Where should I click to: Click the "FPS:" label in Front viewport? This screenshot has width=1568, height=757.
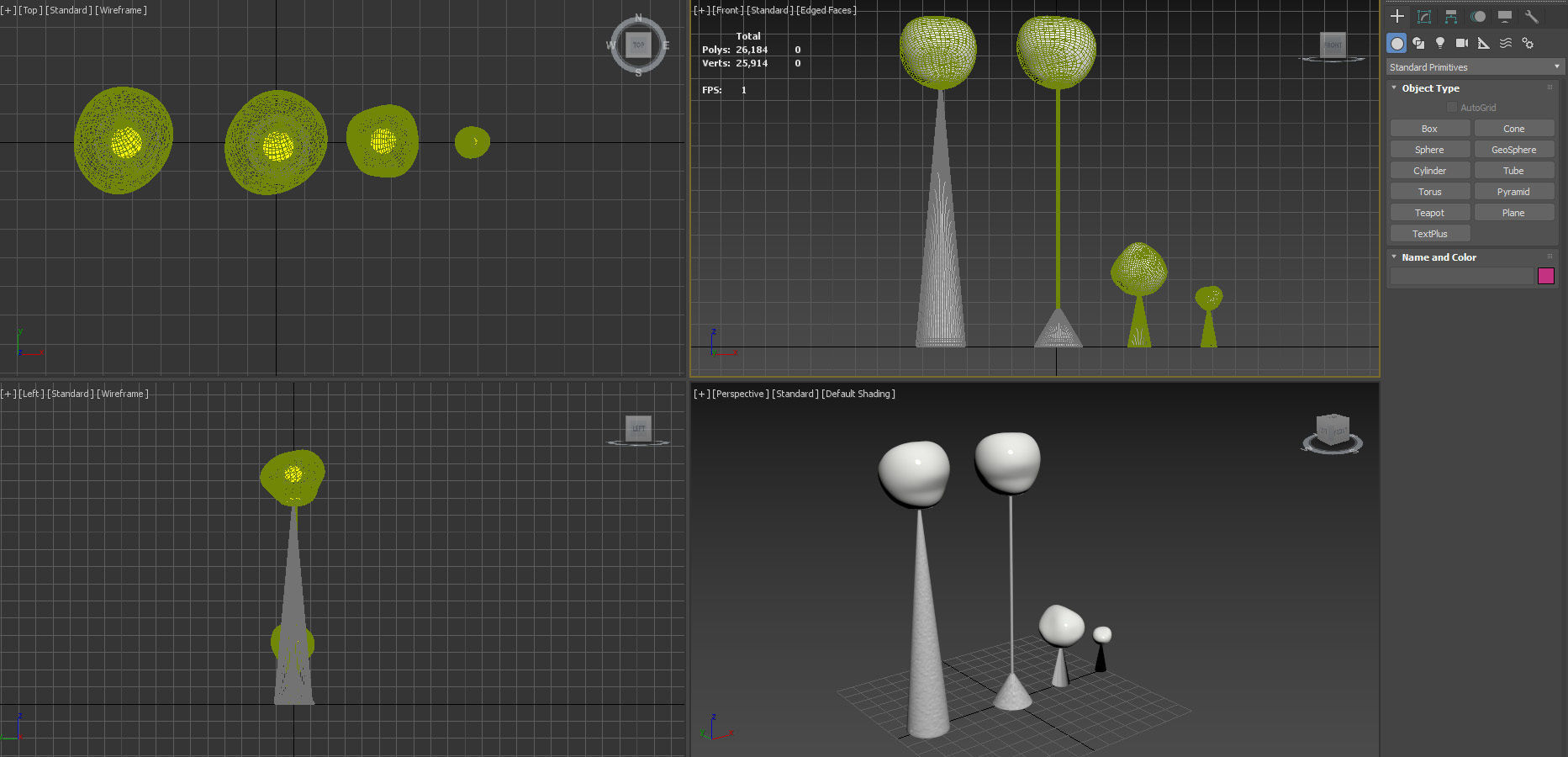pos(712,90)
